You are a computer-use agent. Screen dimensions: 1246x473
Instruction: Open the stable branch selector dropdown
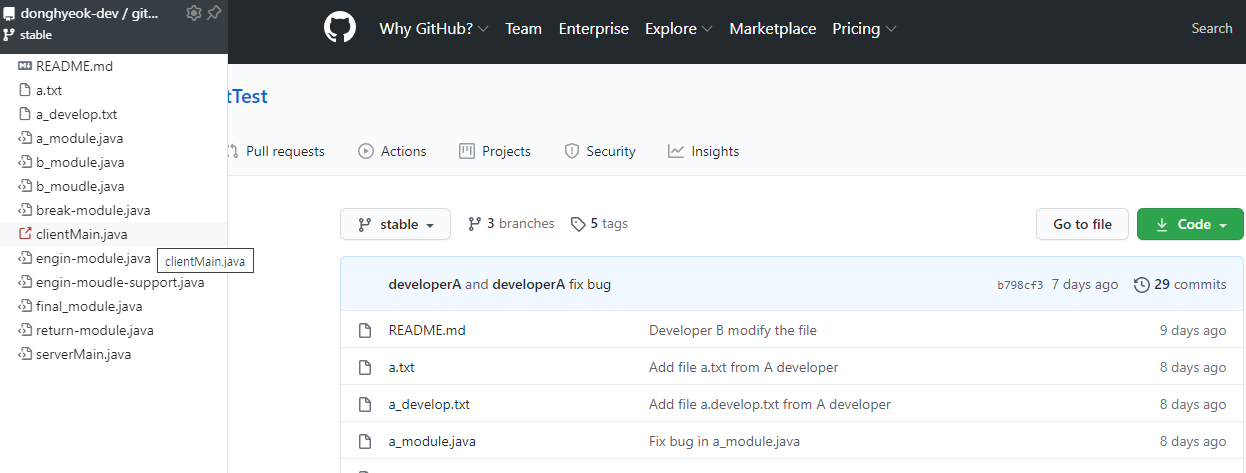tap(395, 224)
